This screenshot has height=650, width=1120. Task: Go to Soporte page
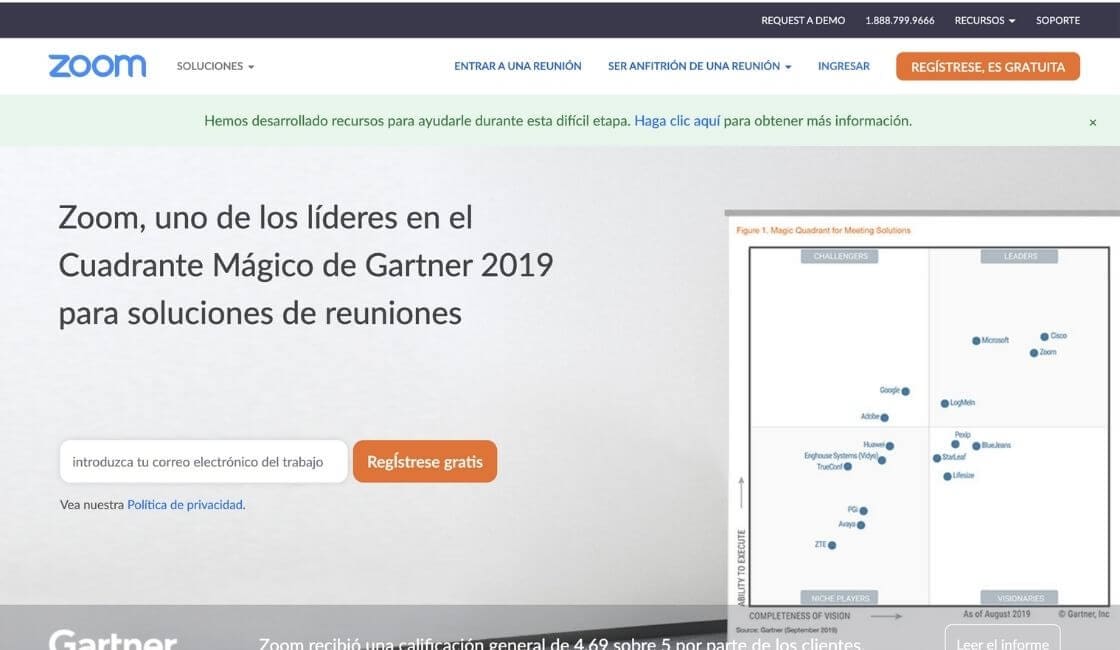[x=1058, y=20]
